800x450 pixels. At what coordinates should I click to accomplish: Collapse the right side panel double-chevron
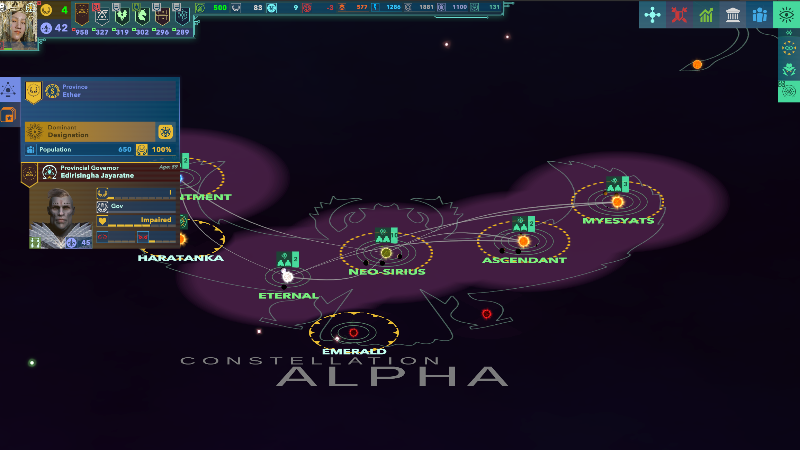pos(789,33)
